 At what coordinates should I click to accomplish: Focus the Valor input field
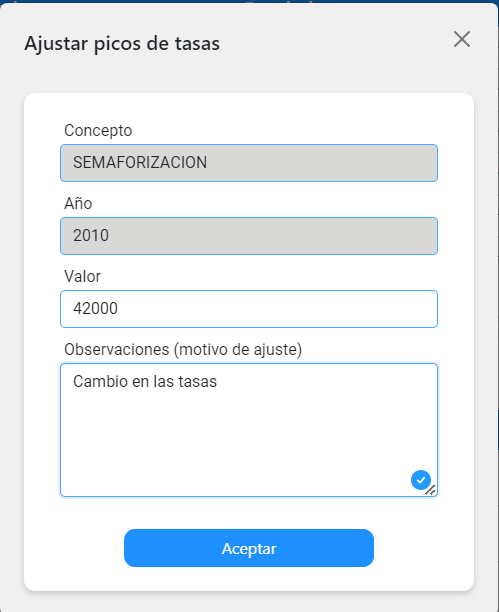pos(249,309)
